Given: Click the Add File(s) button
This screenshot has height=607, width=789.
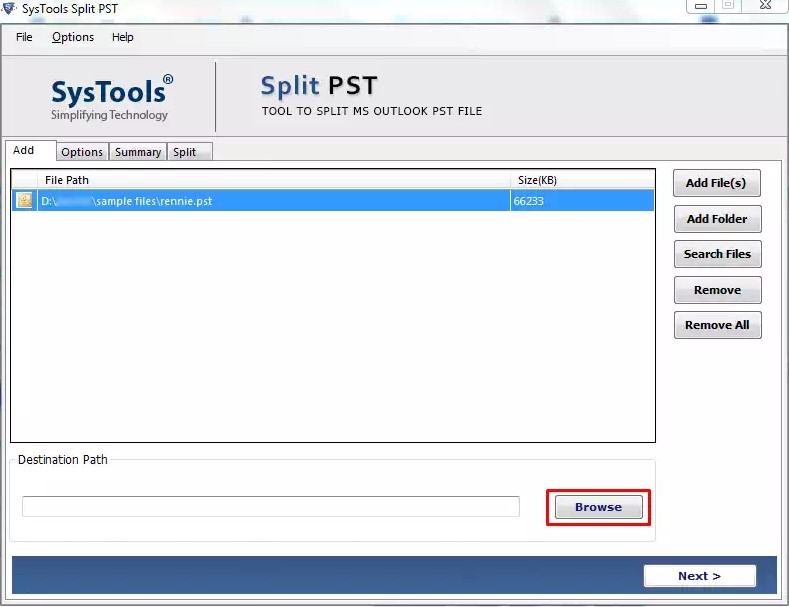Looking at the screenshot, I should [717, 183].
